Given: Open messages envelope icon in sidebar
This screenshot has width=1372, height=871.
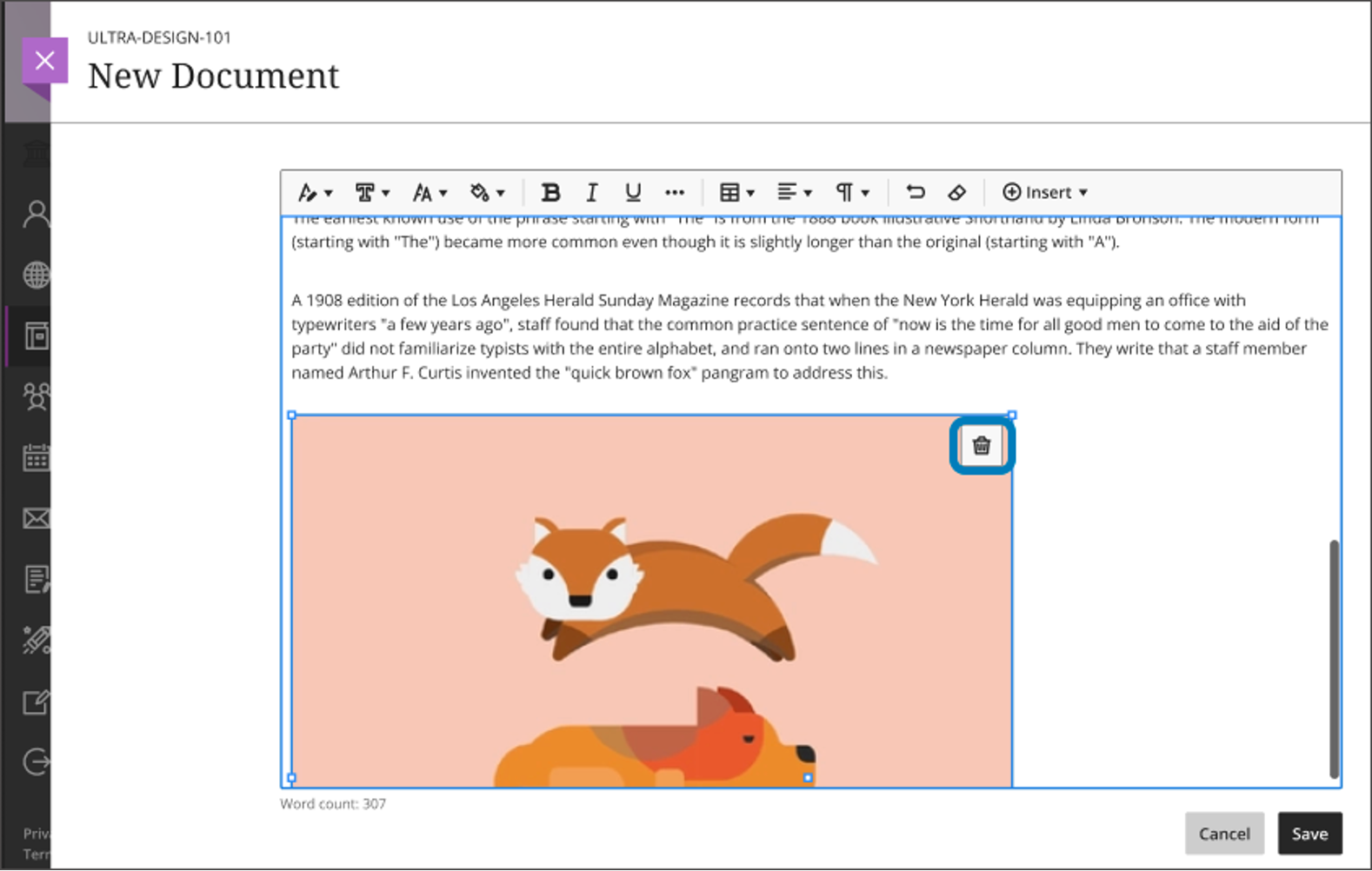Looking at the screenshot, I should (36, 519).
